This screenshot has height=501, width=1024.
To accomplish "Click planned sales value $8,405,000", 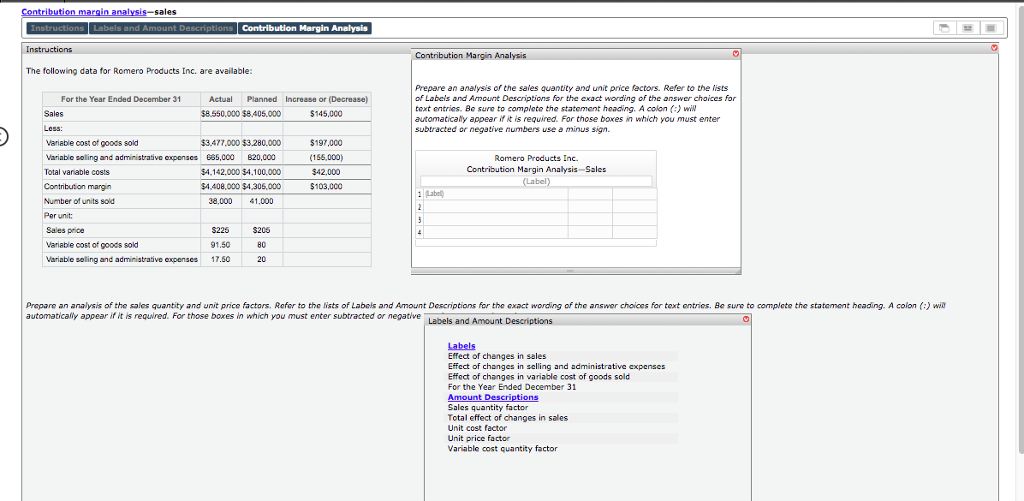I will click(x=261, y=114).
